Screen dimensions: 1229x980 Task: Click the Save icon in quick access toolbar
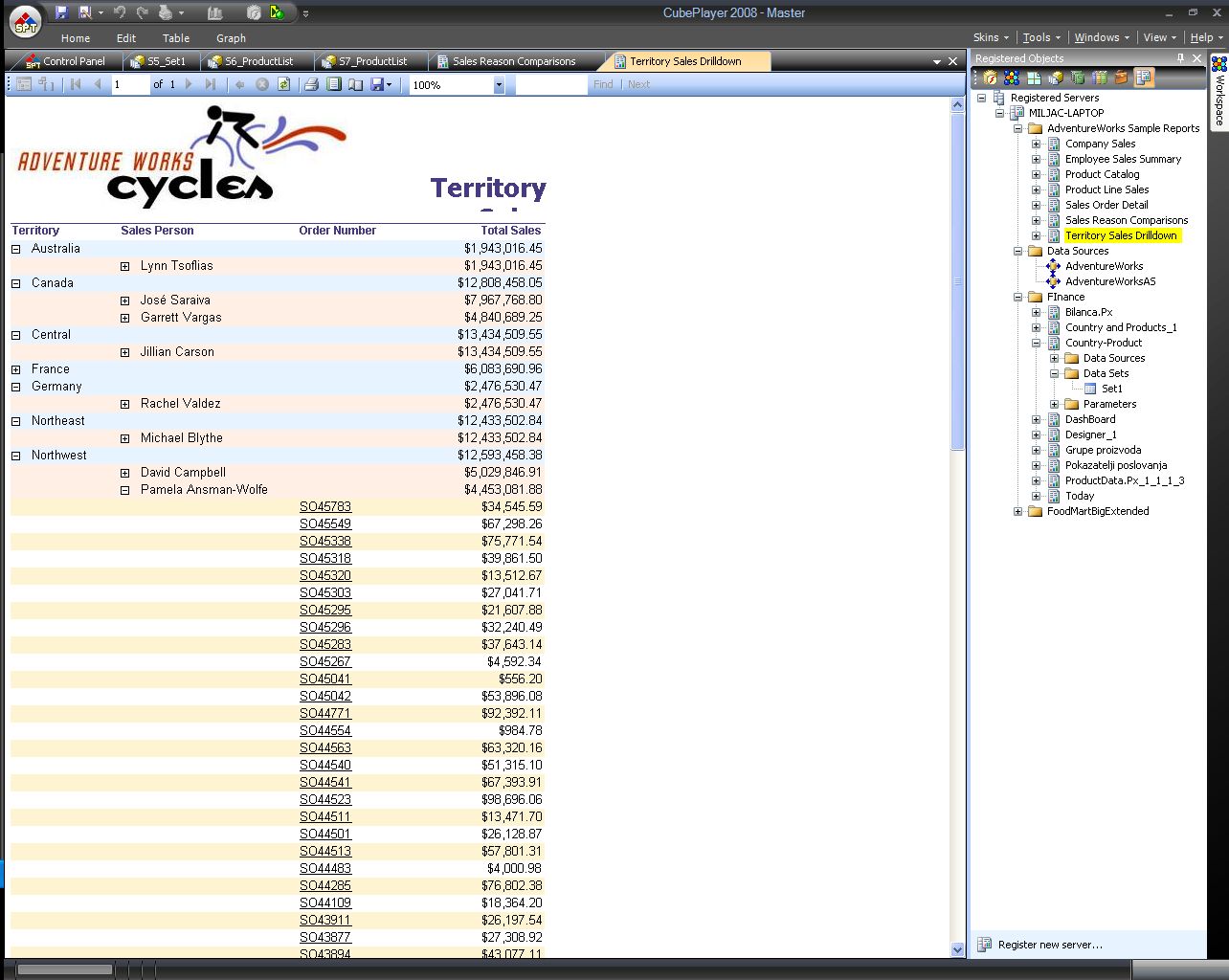62,12
